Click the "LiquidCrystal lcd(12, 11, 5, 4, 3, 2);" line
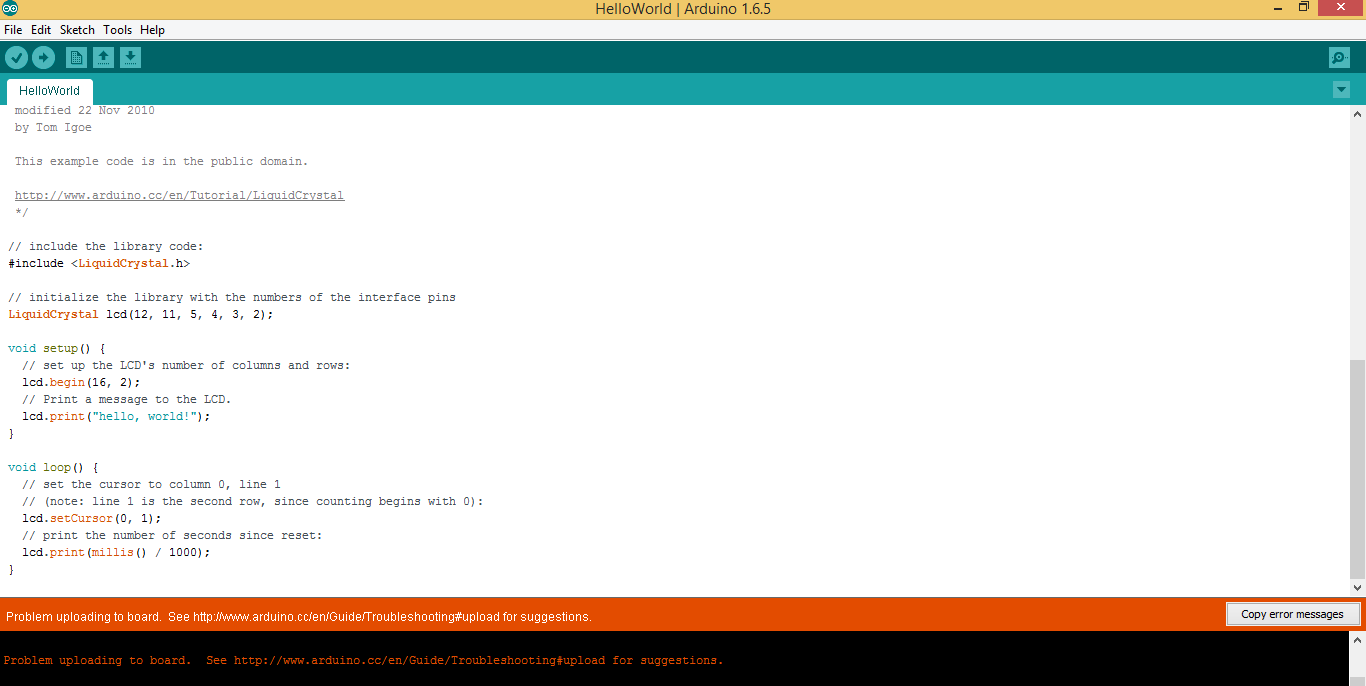 coord(140,314)
